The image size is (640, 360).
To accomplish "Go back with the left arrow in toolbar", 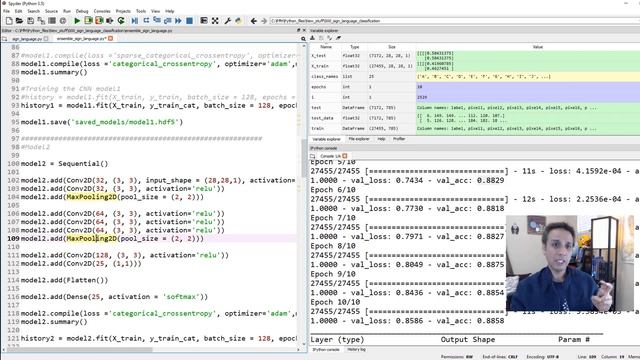I will click(x=253, y=20).
